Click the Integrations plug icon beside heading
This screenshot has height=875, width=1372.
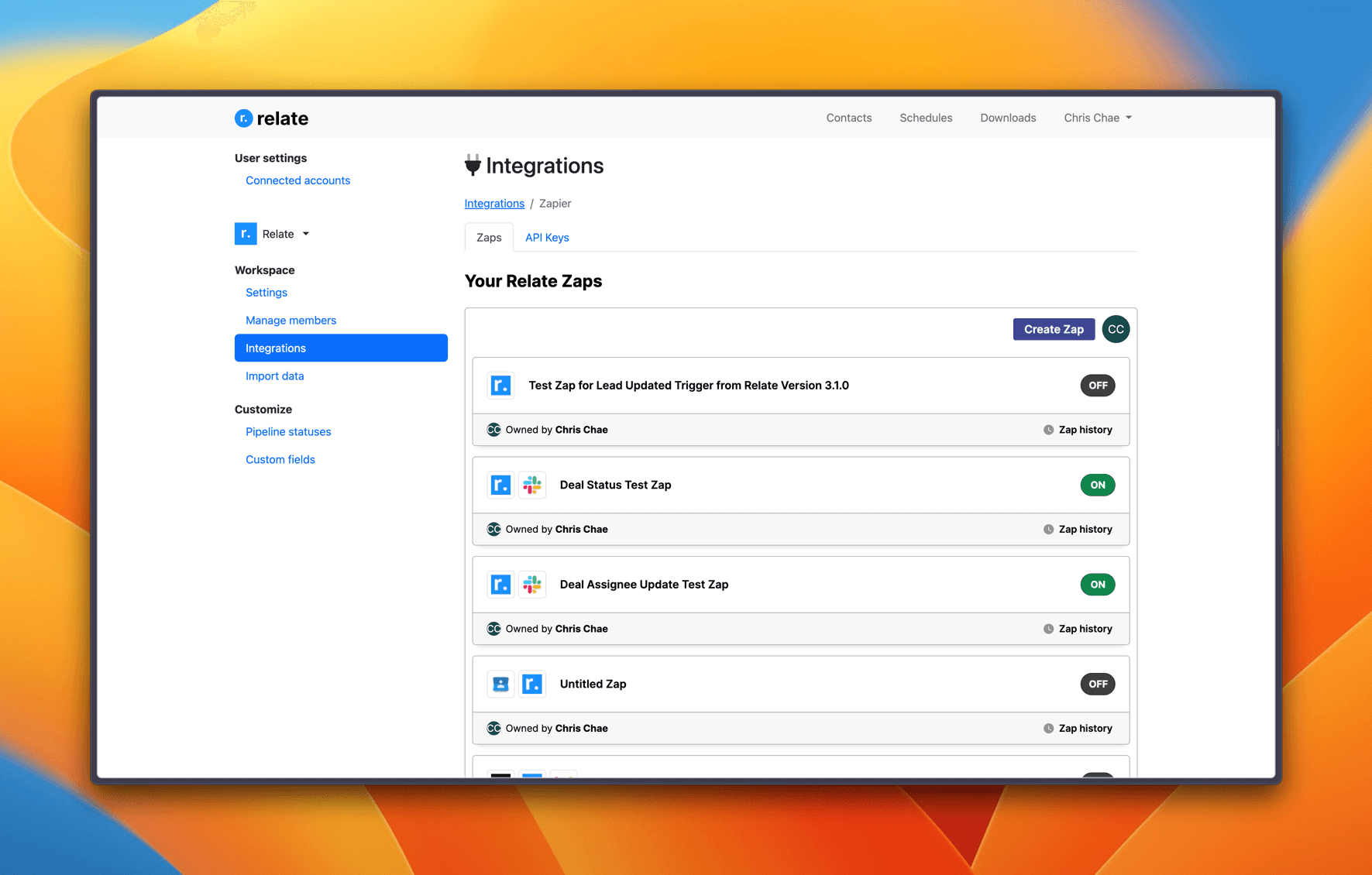point(473,165)
